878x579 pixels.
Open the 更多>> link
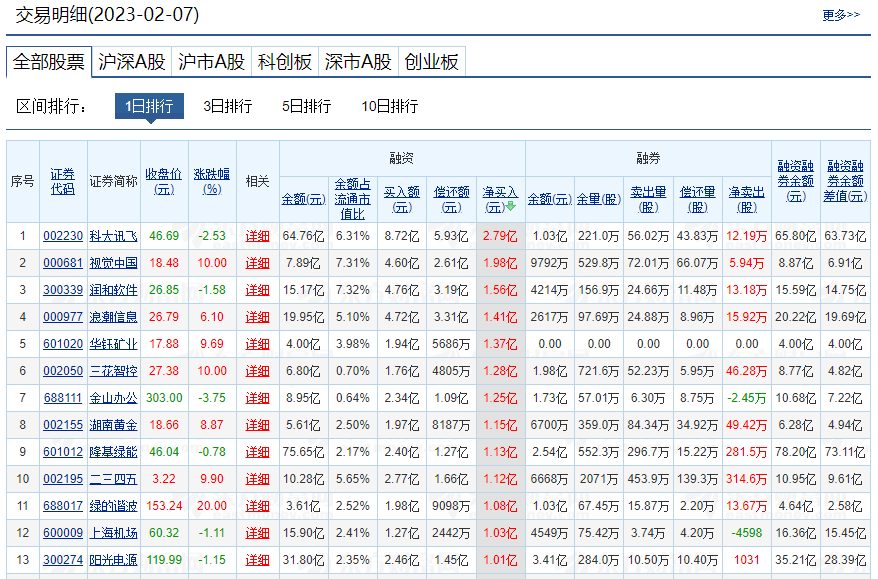840,15
